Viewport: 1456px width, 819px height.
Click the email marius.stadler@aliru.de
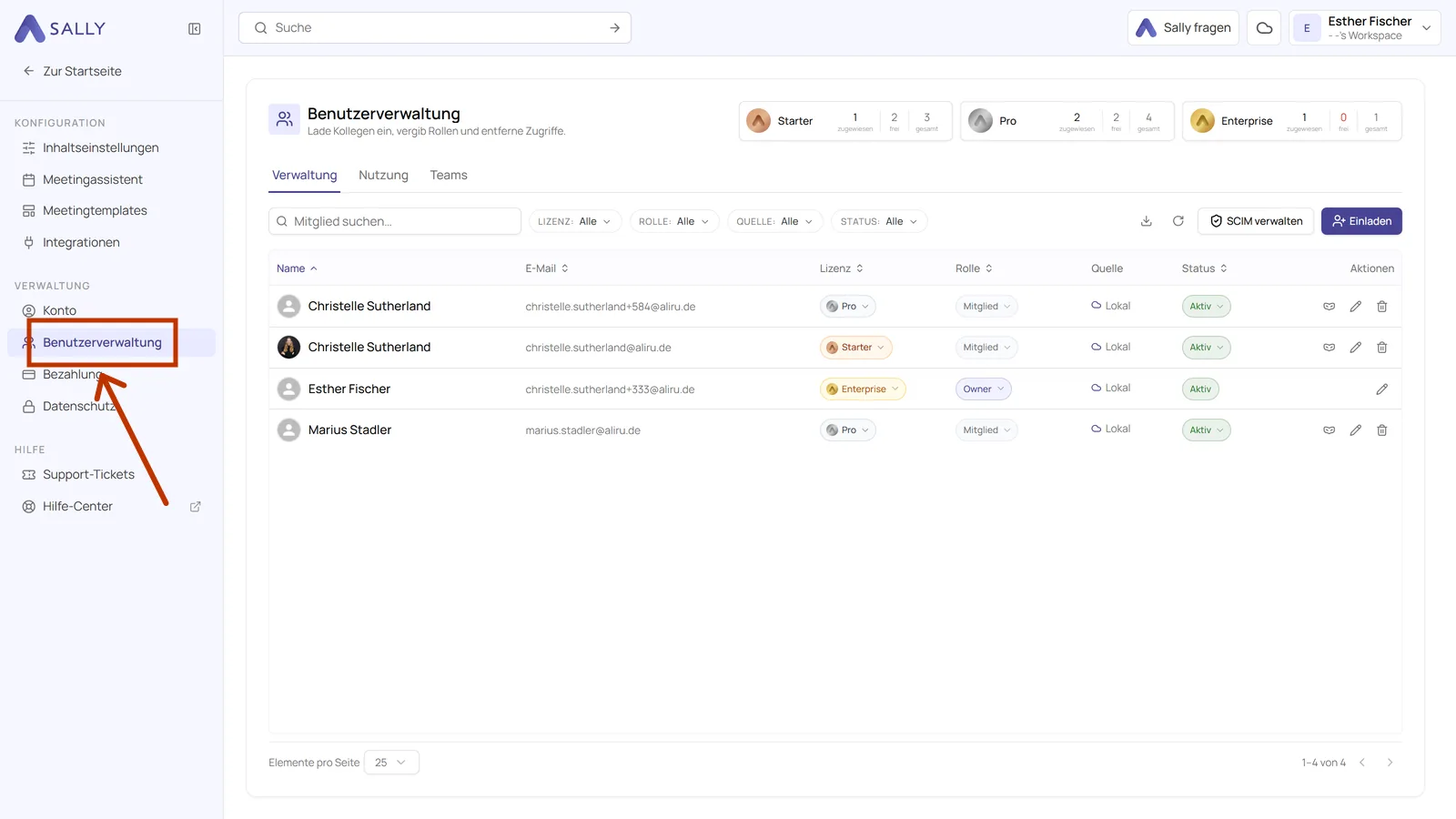583,430
